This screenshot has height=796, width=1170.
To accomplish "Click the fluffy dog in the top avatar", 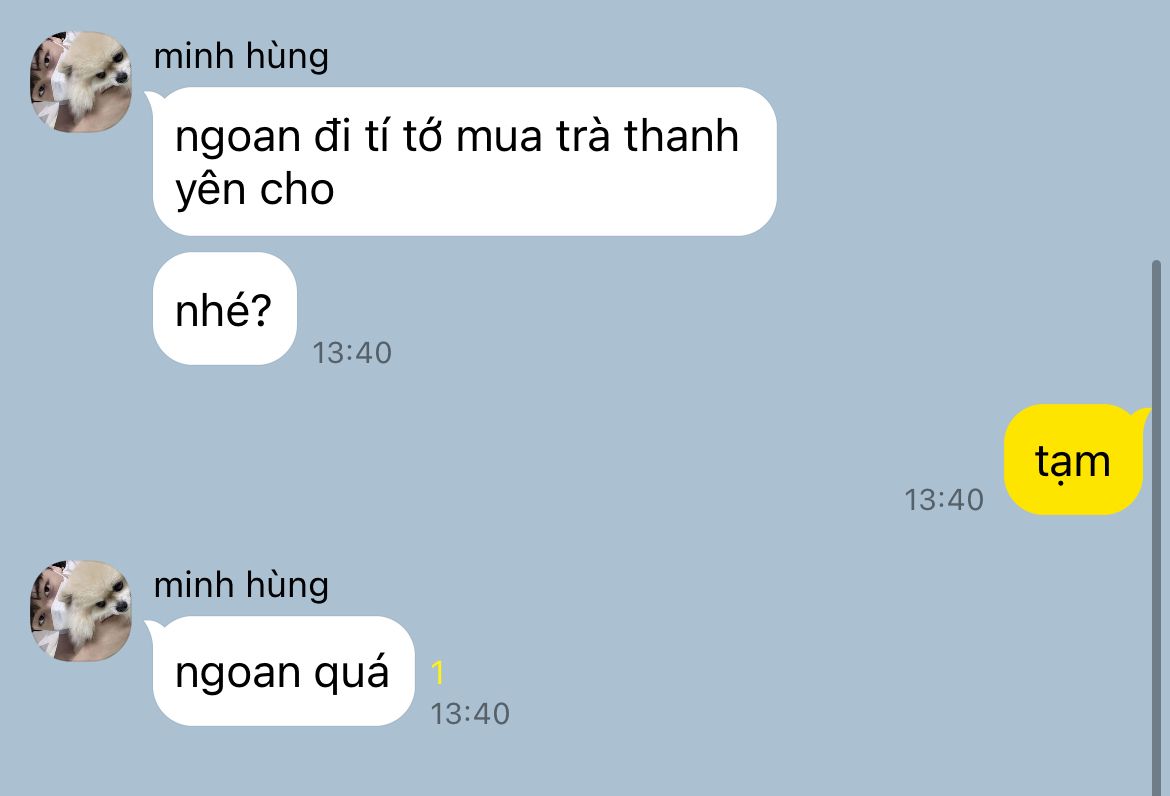I will tap(96, 76).
